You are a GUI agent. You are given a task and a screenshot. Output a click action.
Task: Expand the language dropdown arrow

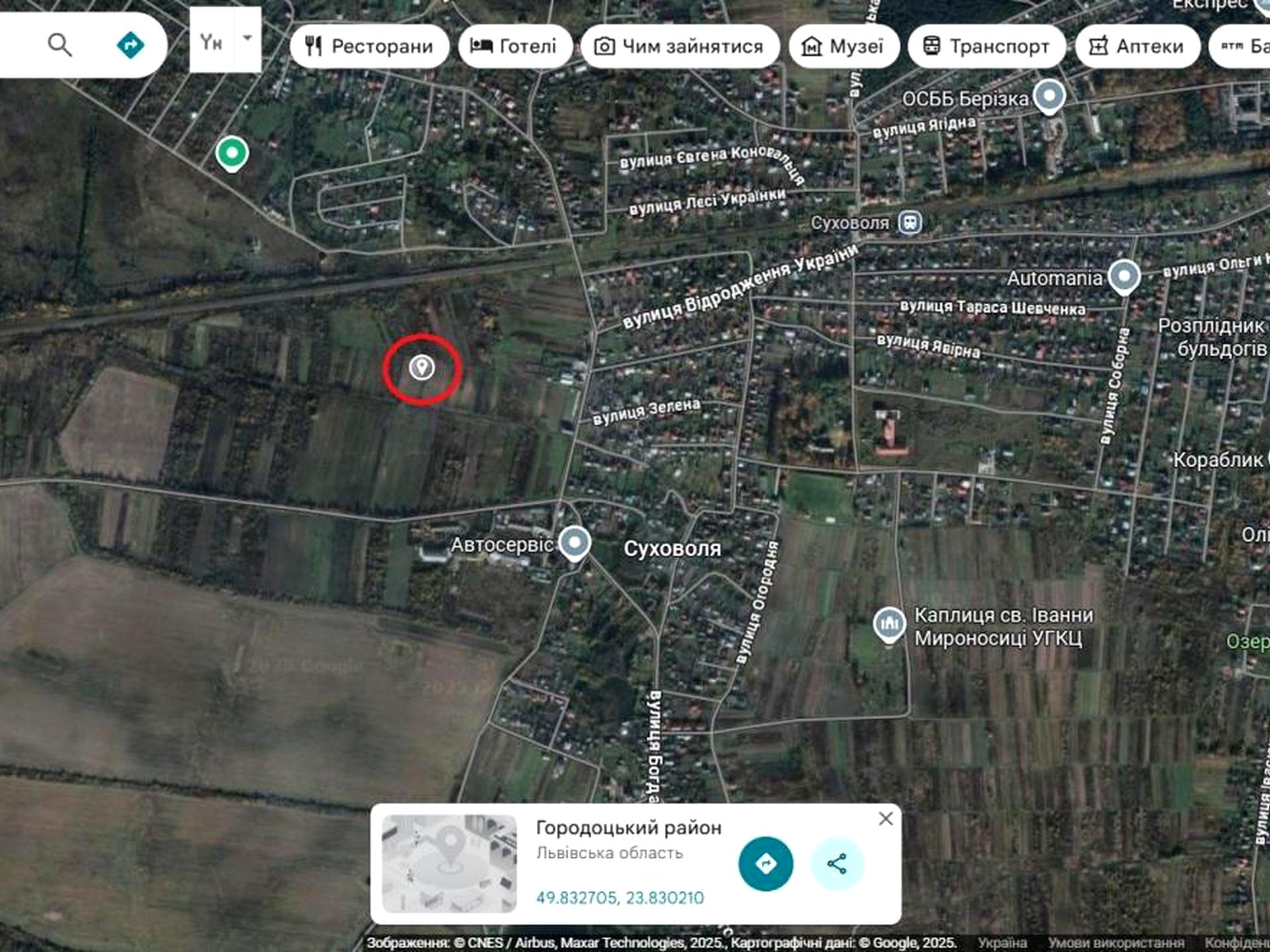[247, 38]
